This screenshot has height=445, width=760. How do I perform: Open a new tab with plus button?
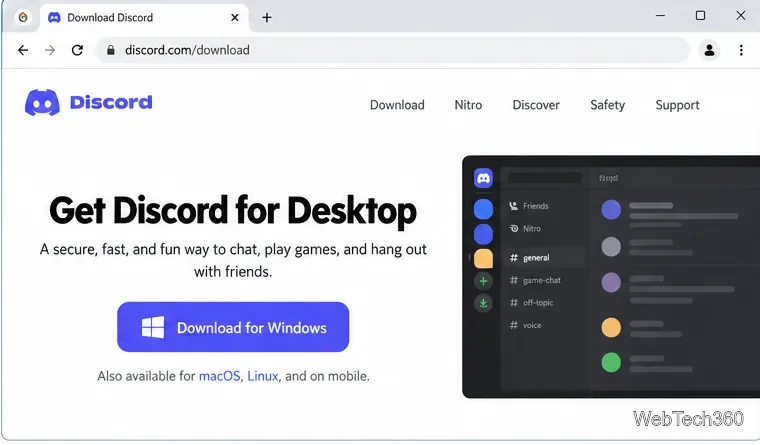tap(267, 17)
